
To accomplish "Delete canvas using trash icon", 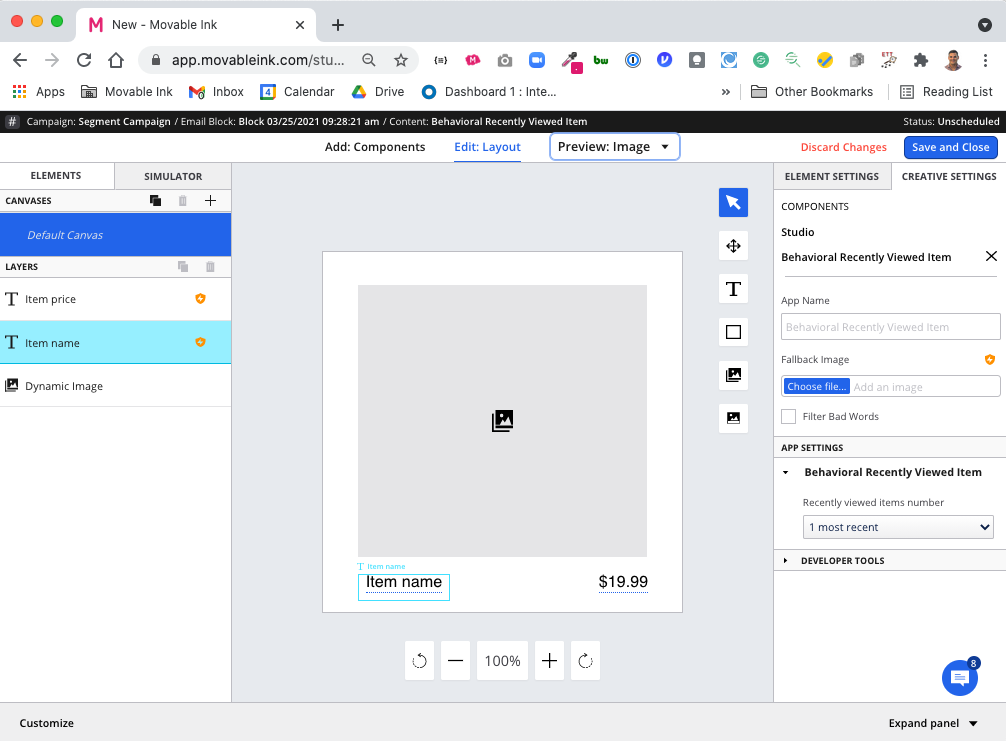I will click(x=183, y=201).
